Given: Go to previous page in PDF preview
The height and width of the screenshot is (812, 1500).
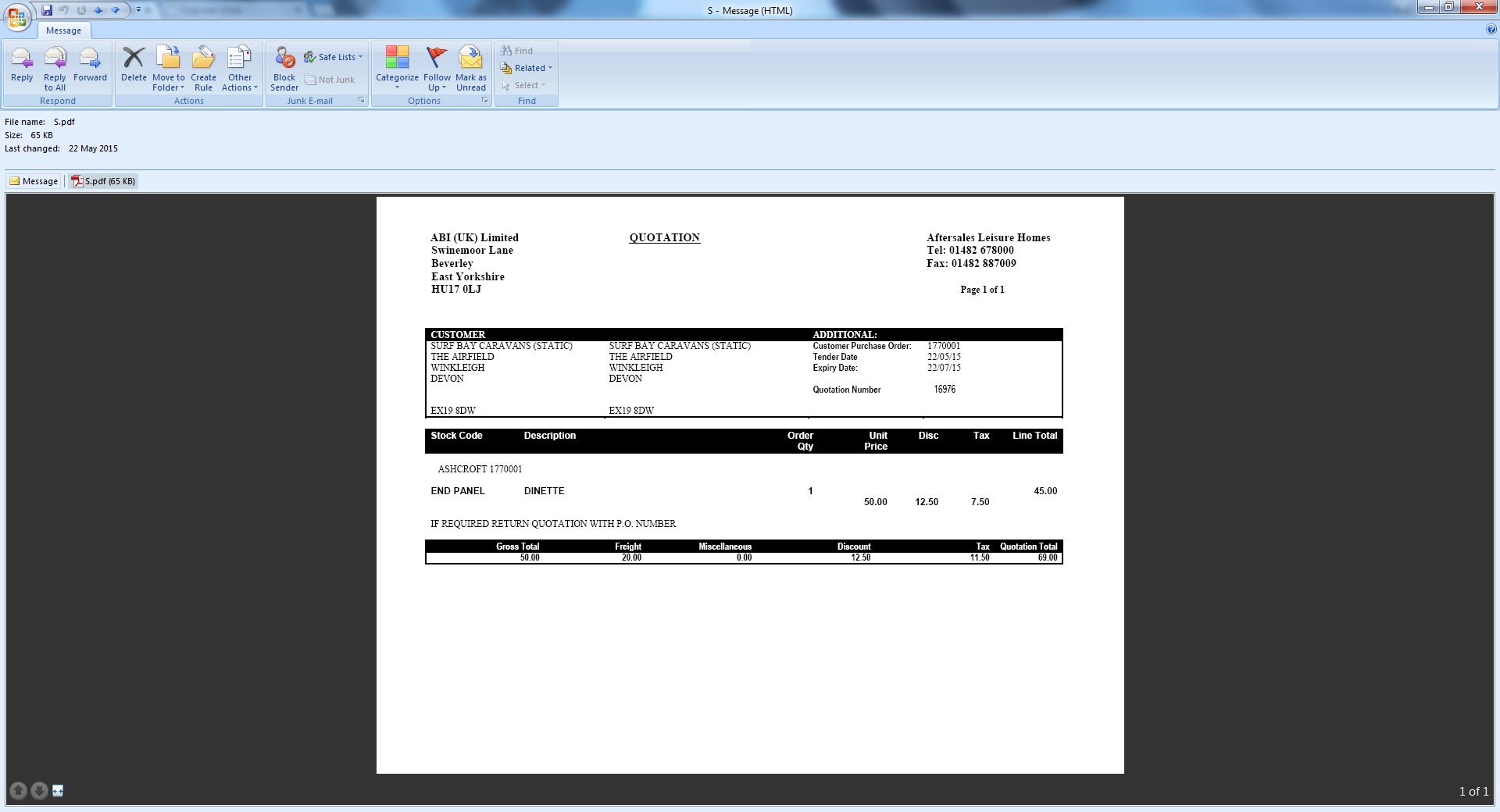Looking at the screenshot, I should (x=19, y=791).
